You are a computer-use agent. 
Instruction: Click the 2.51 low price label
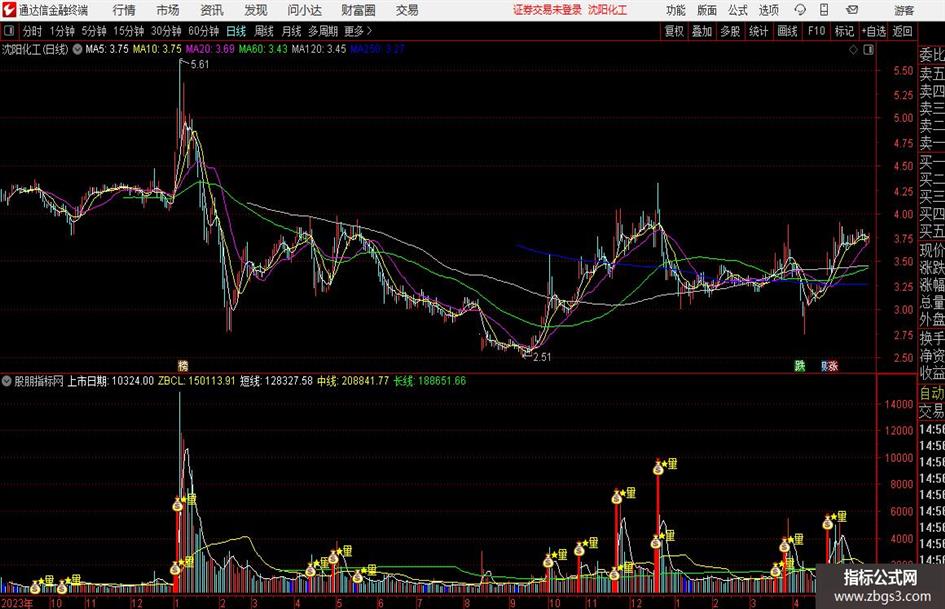pyautogui.click(x=542, y=357)
